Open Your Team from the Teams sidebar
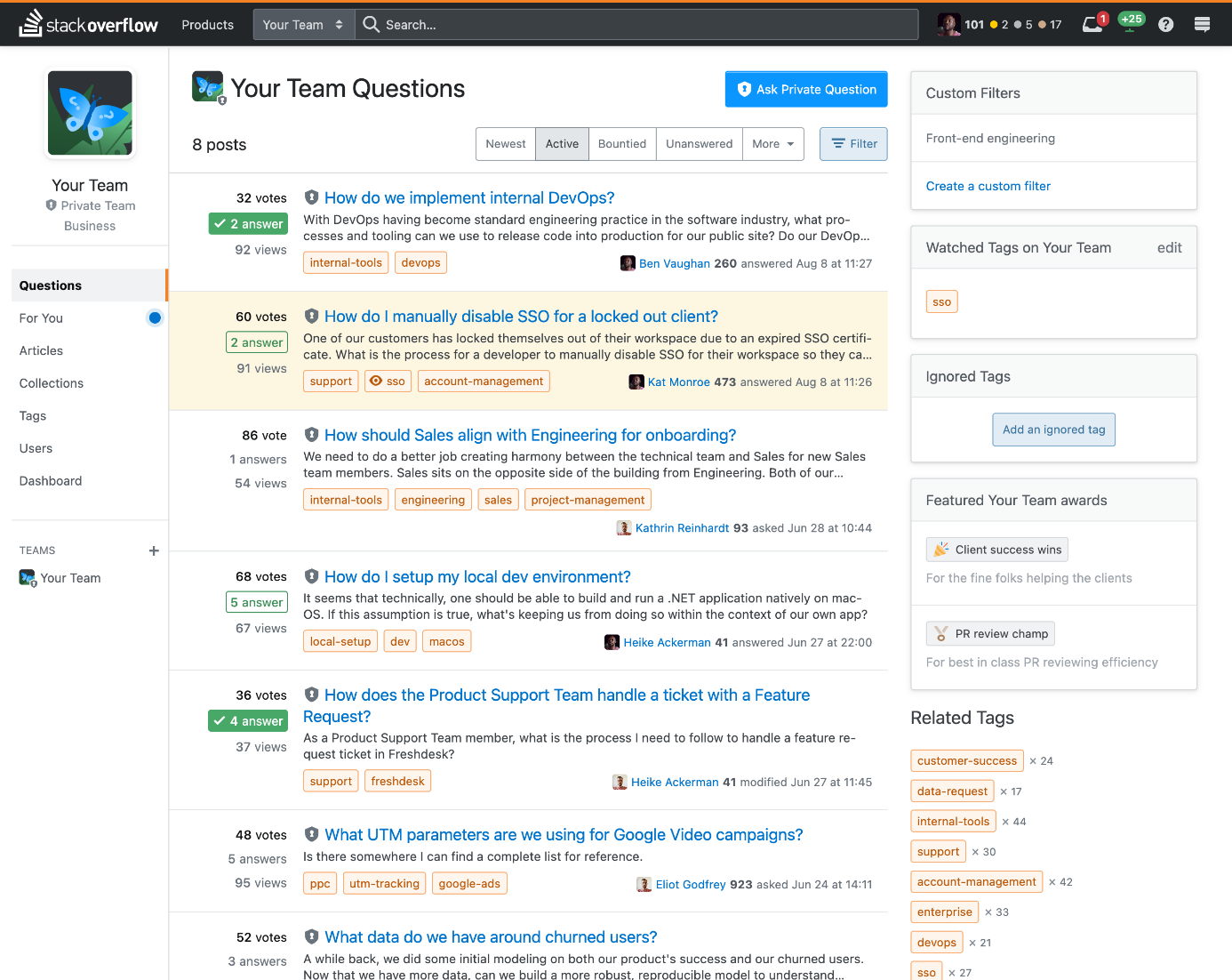The width and height of the screenshot is (1232, 980). (x=71, y=578)
